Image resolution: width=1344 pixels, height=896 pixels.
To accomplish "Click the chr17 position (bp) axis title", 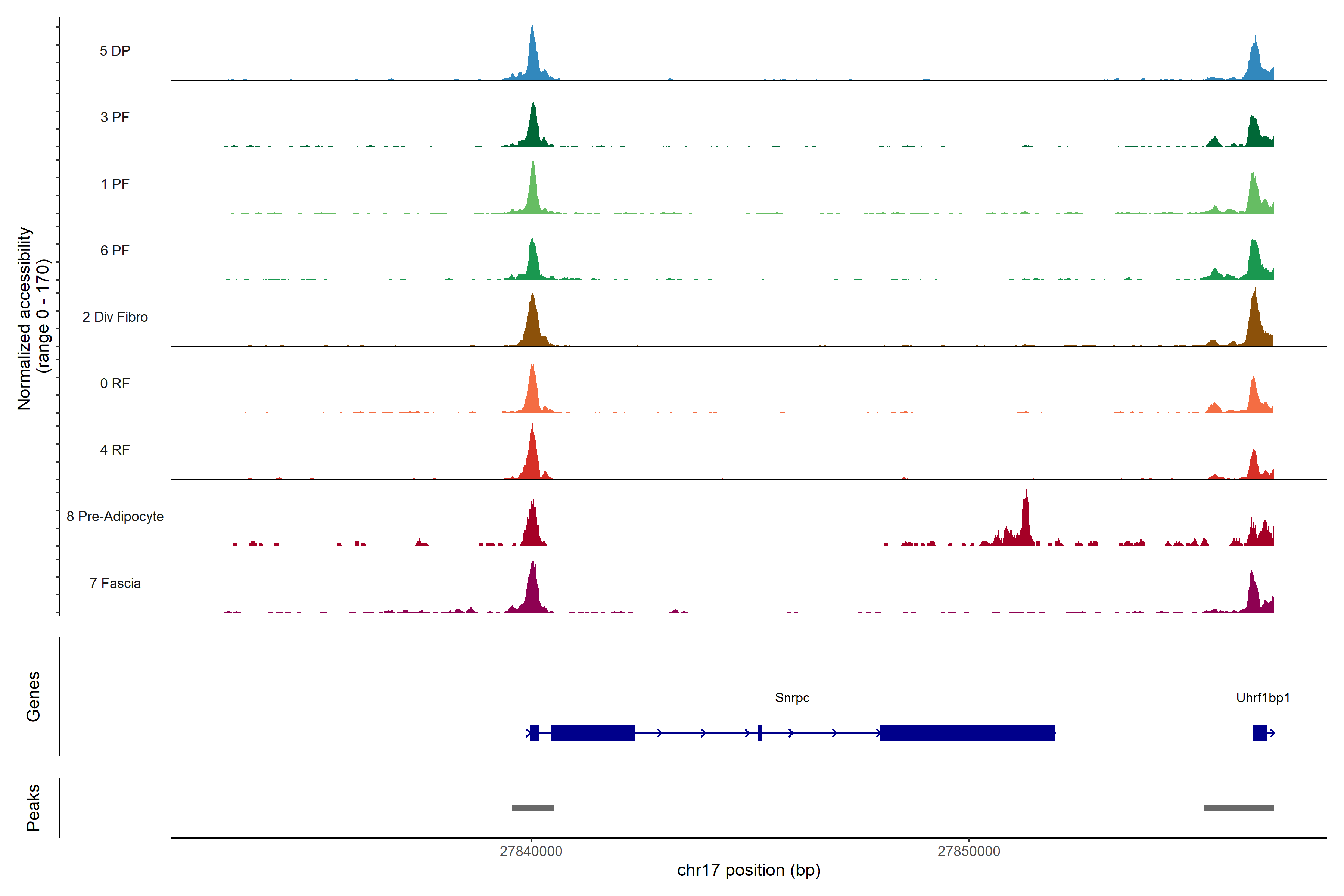I will pyautogui.click(x=749, y=870).
